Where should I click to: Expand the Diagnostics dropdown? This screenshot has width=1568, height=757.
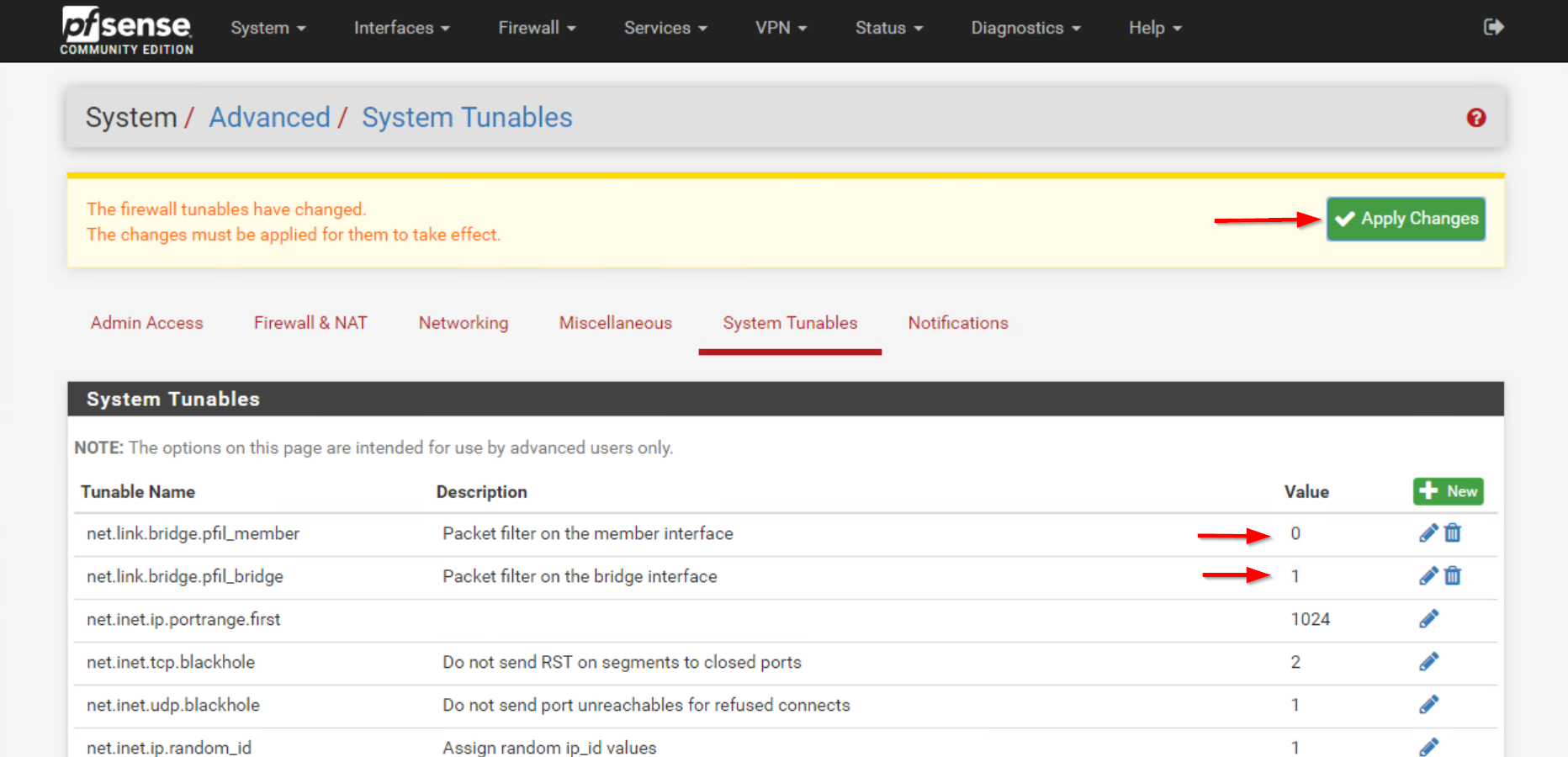click(x=1025, y=27)
